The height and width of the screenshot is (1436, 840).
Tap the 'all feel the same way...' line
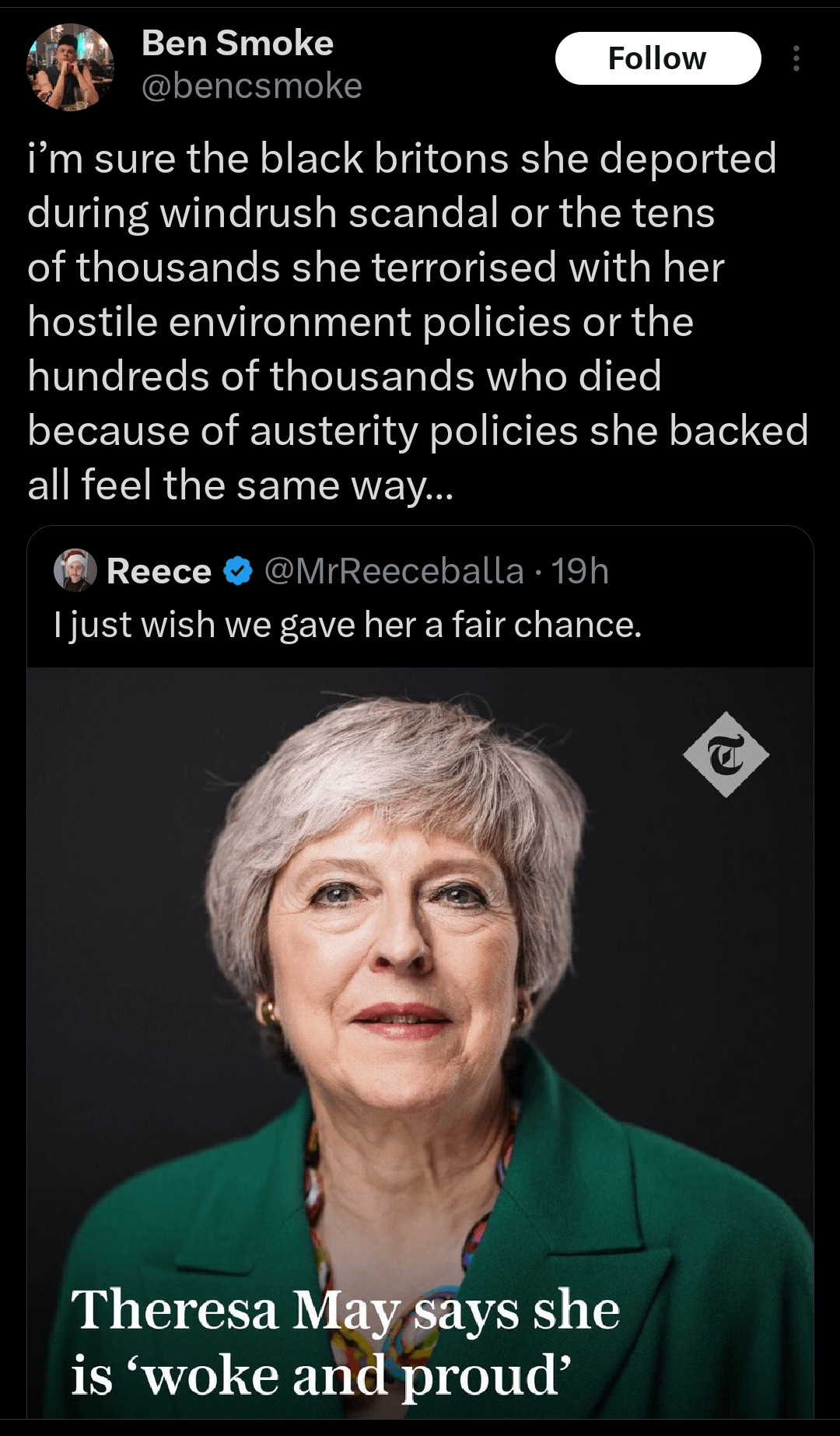[240, 485]
